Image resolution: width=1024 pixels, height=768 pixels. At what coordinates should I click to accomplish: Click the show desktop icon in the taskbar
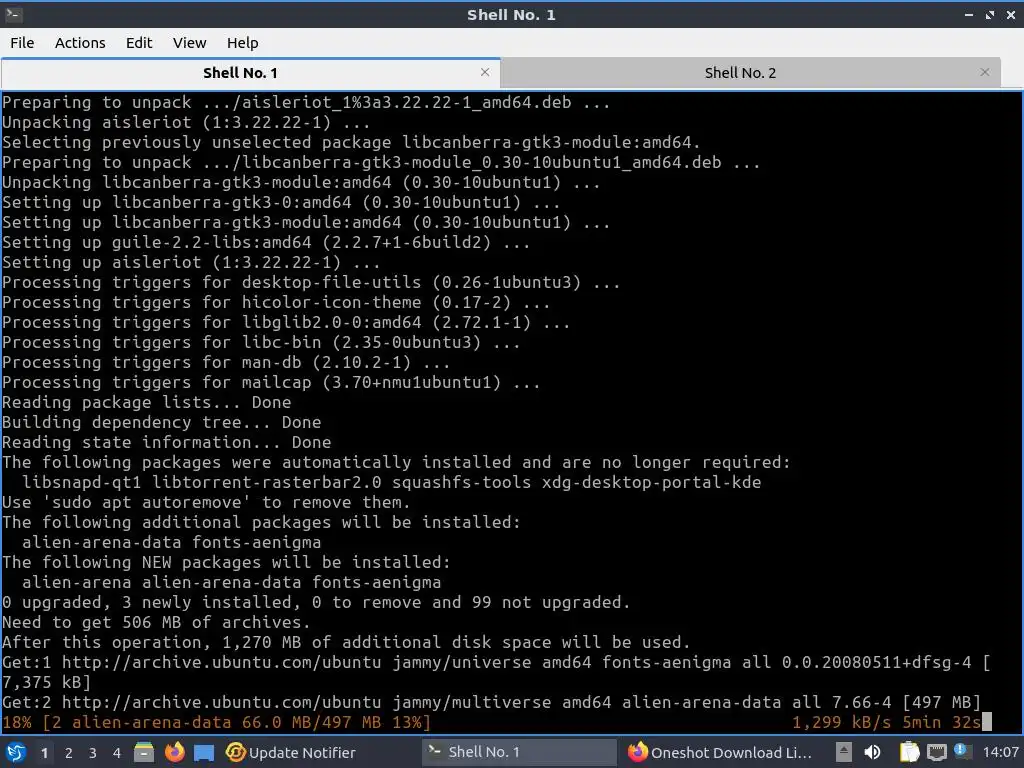click(204, 753)
